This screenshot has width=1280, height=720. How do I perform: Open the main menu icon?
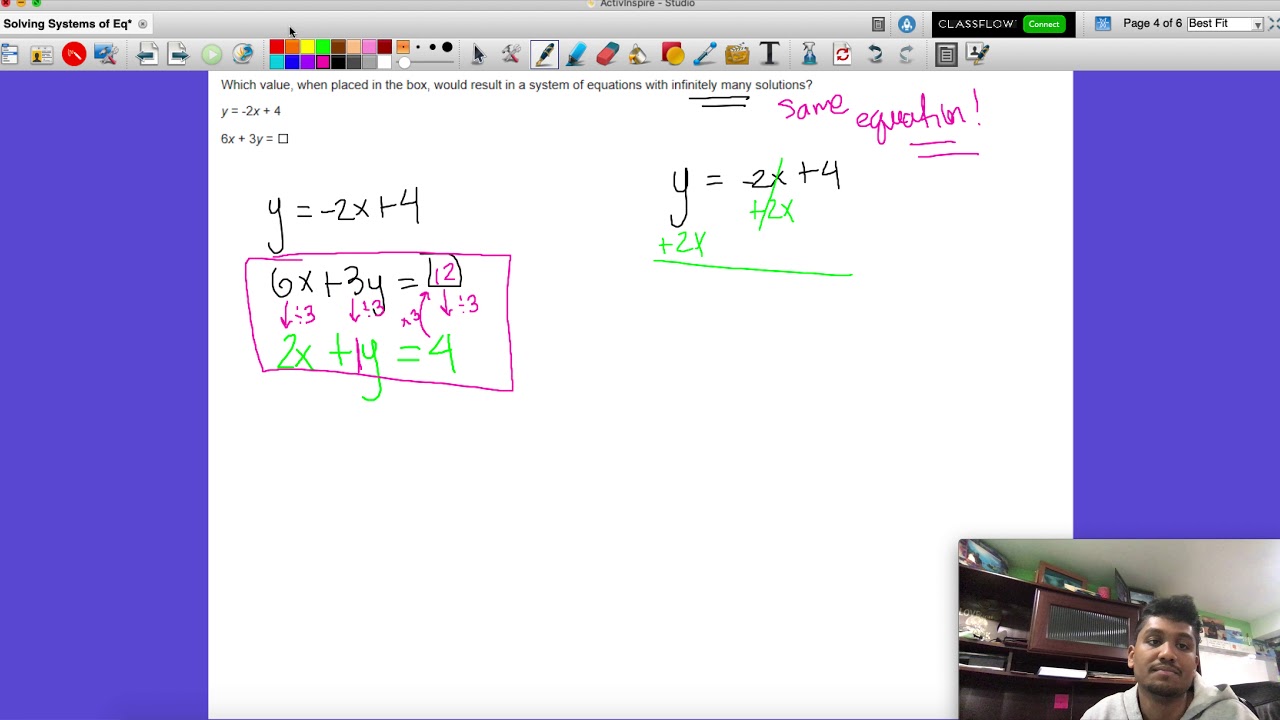coord(9,54)
